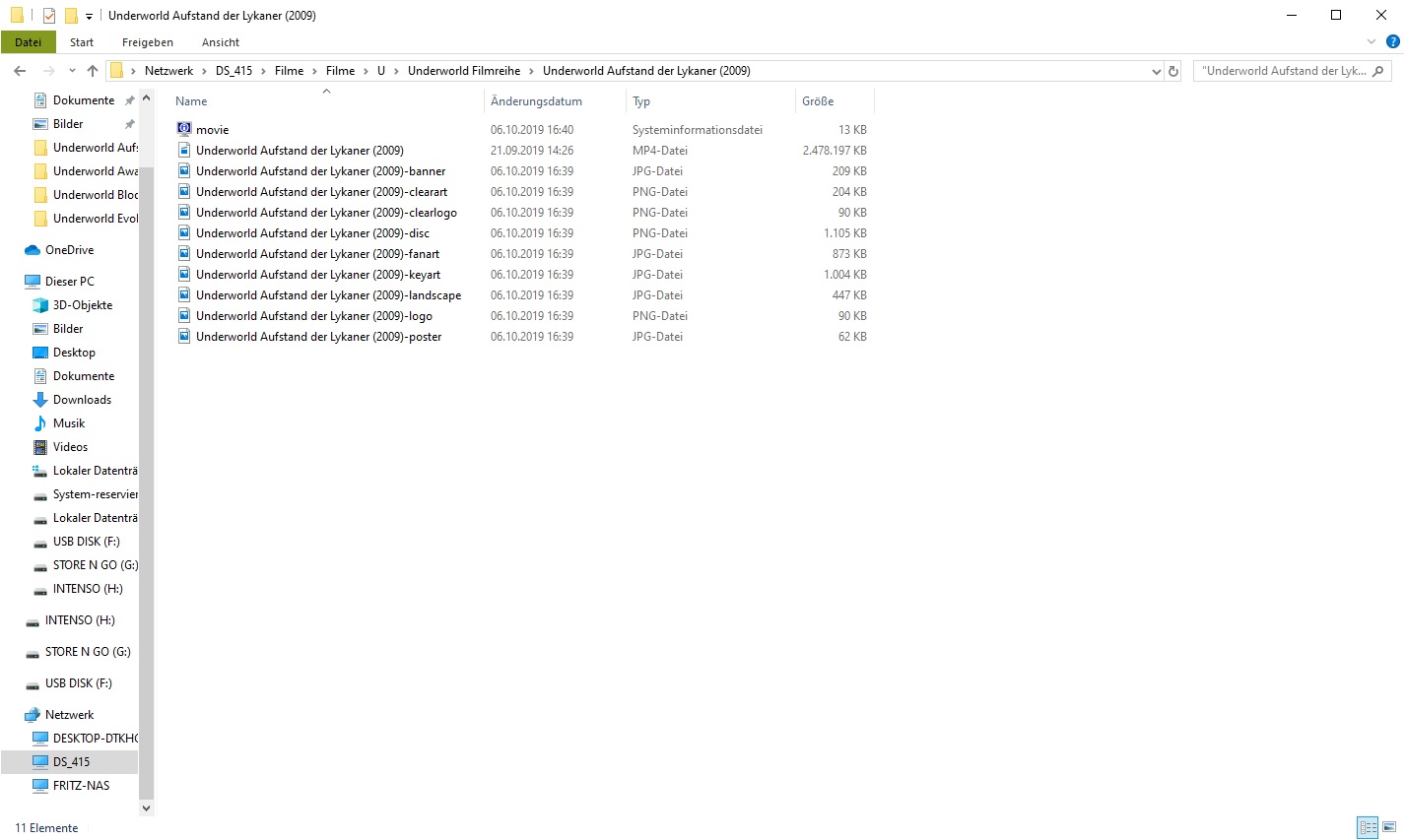Viewport: 1405px width, 840px height.
Task: Open Underworld Awa folder in quick access
Action: point(96,171)
